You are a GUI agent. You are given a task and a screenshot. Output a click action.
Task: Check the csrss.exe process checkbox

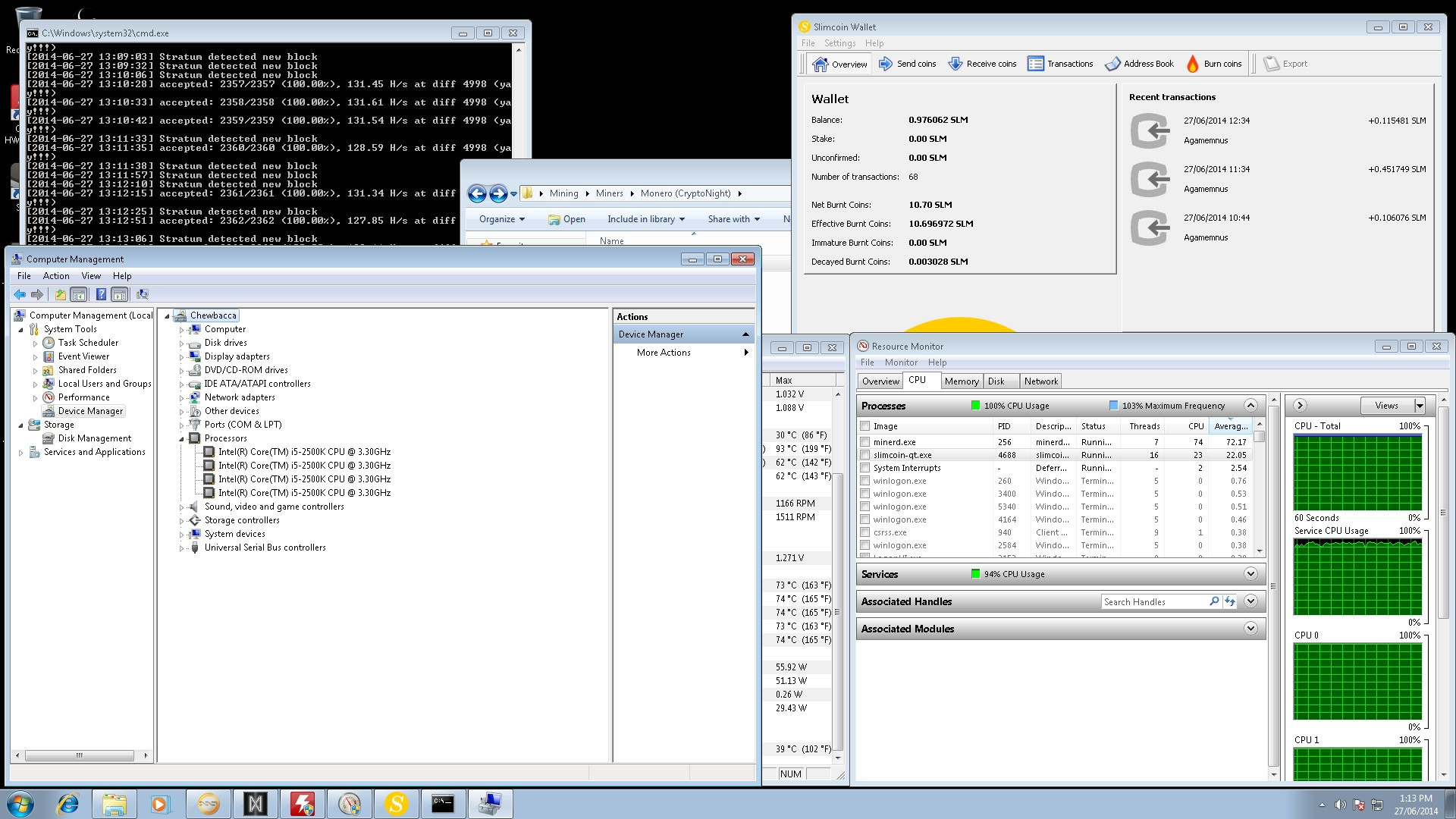[x=865, y=532]
